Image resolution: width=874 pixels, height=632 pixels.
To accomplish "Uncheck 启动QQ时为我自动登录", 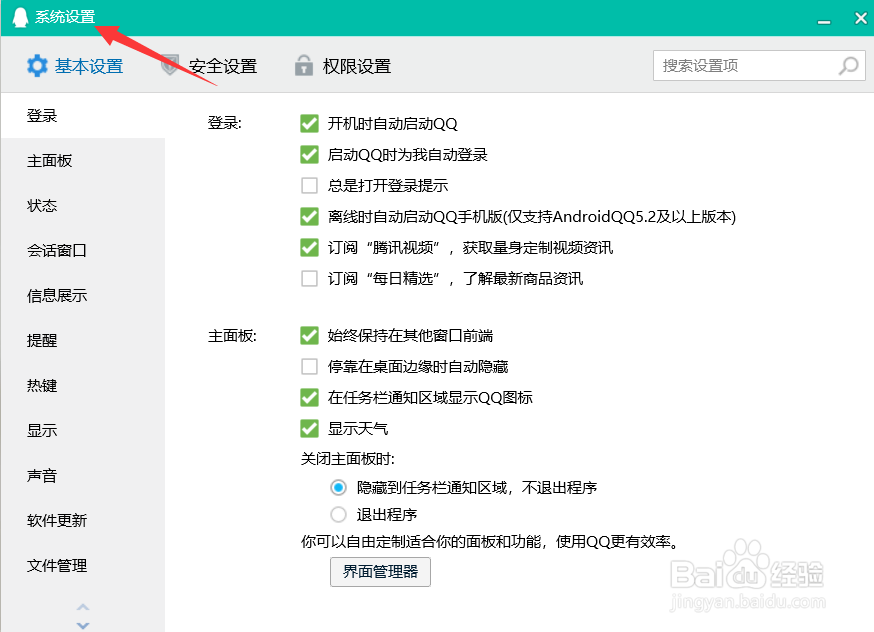I will [309, 154].
